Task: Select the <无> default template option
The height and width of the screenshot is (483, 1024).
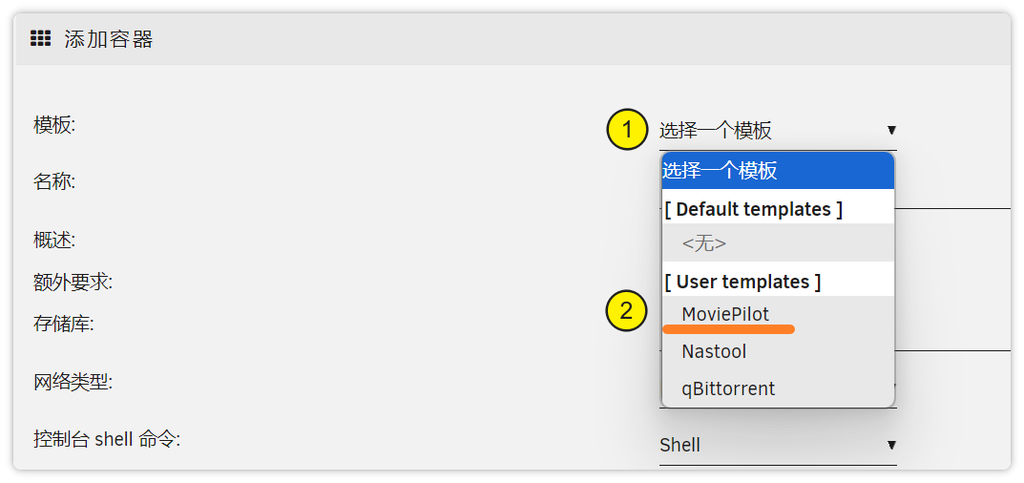Action: [704, 243]
